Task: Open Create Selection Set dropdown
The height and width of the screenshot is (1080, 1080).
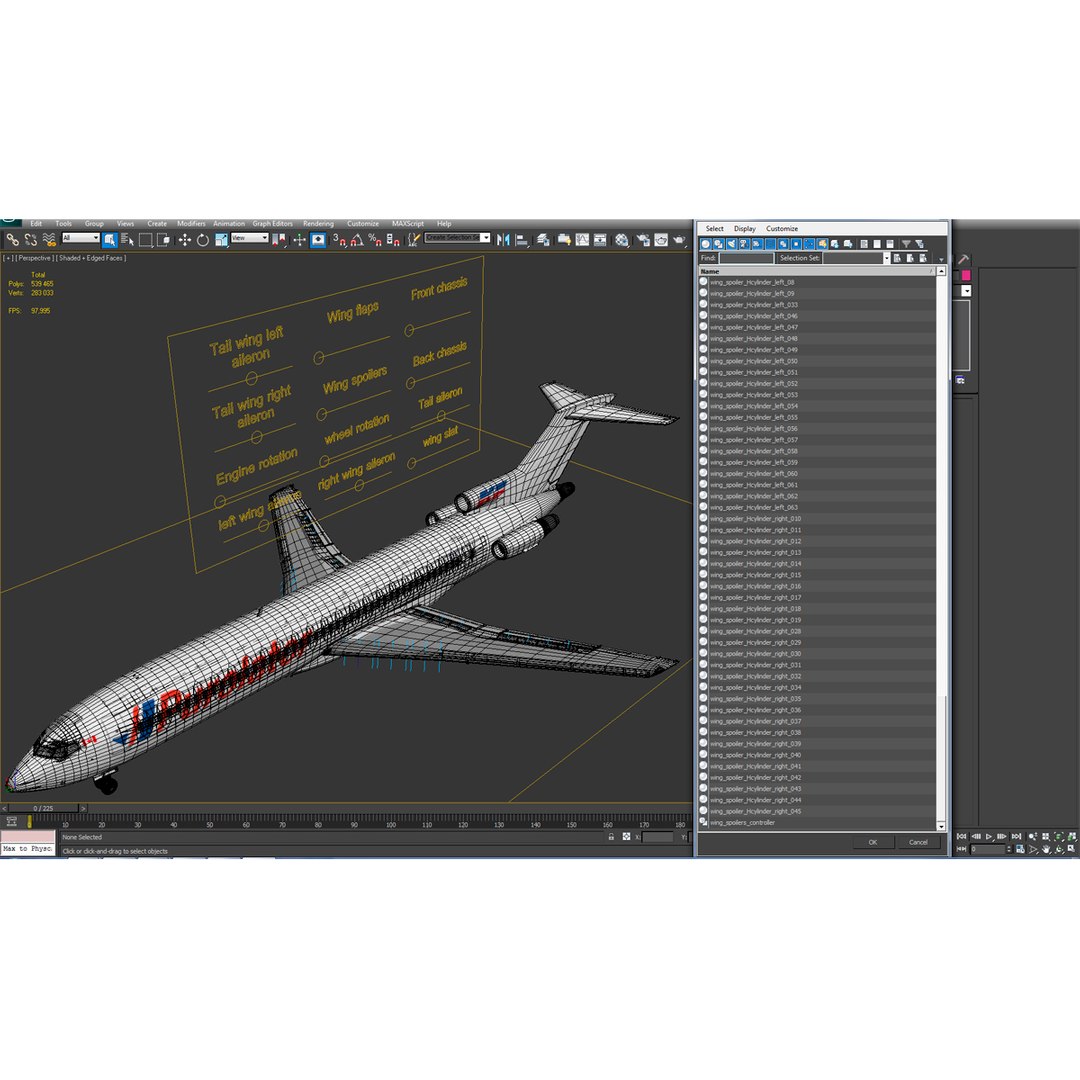Action: 457,238
